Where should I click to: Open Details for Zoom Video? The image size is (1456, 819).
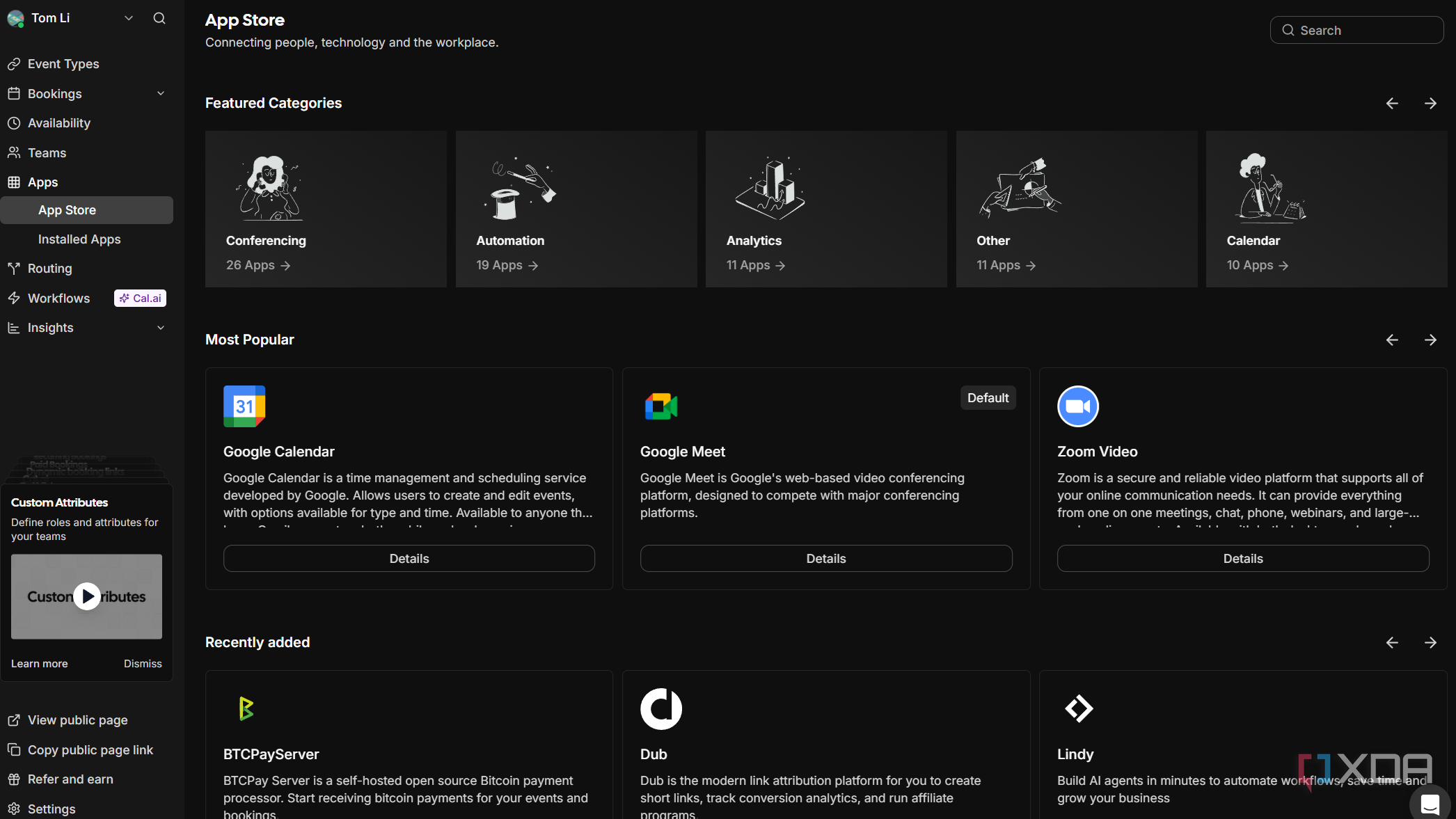pyautogui.click(x=1243, y=559)
